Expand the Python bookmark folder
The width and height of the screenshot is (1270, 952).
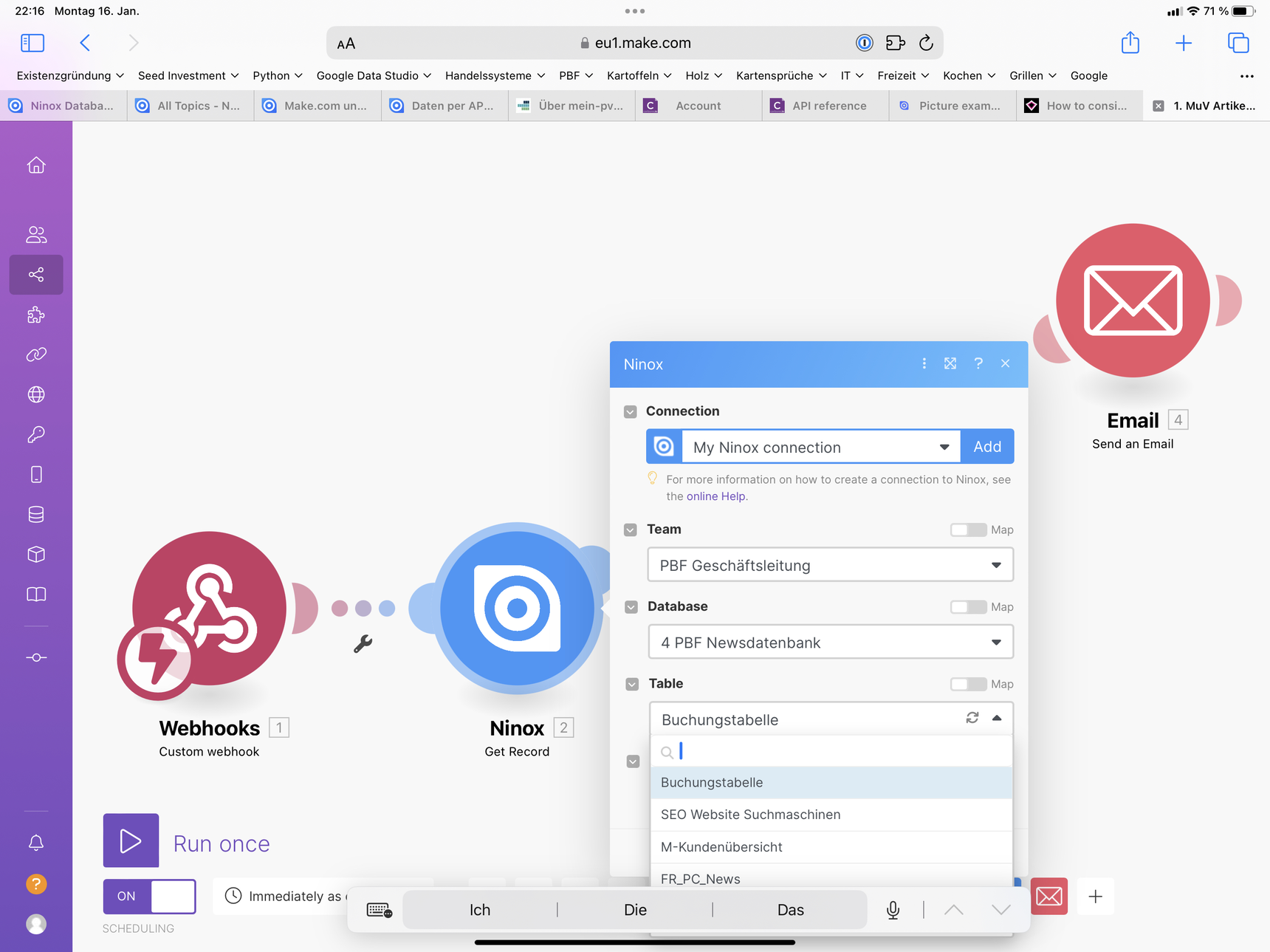pyautogui.click(x=278, y=75)
